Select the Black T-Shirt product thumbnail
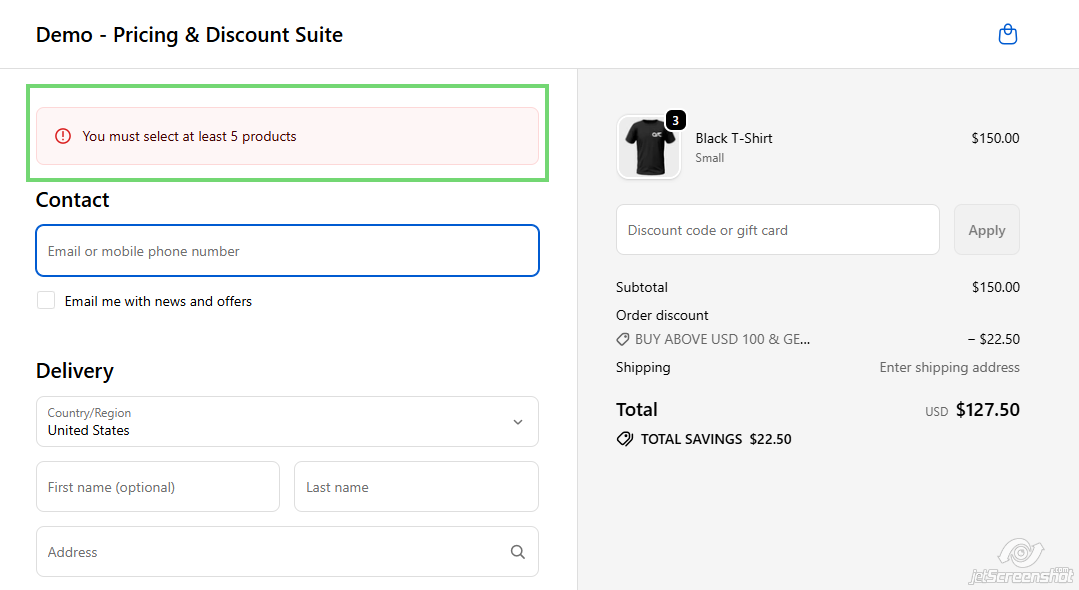Screen dimensions: 1079x590 point(648,147)
